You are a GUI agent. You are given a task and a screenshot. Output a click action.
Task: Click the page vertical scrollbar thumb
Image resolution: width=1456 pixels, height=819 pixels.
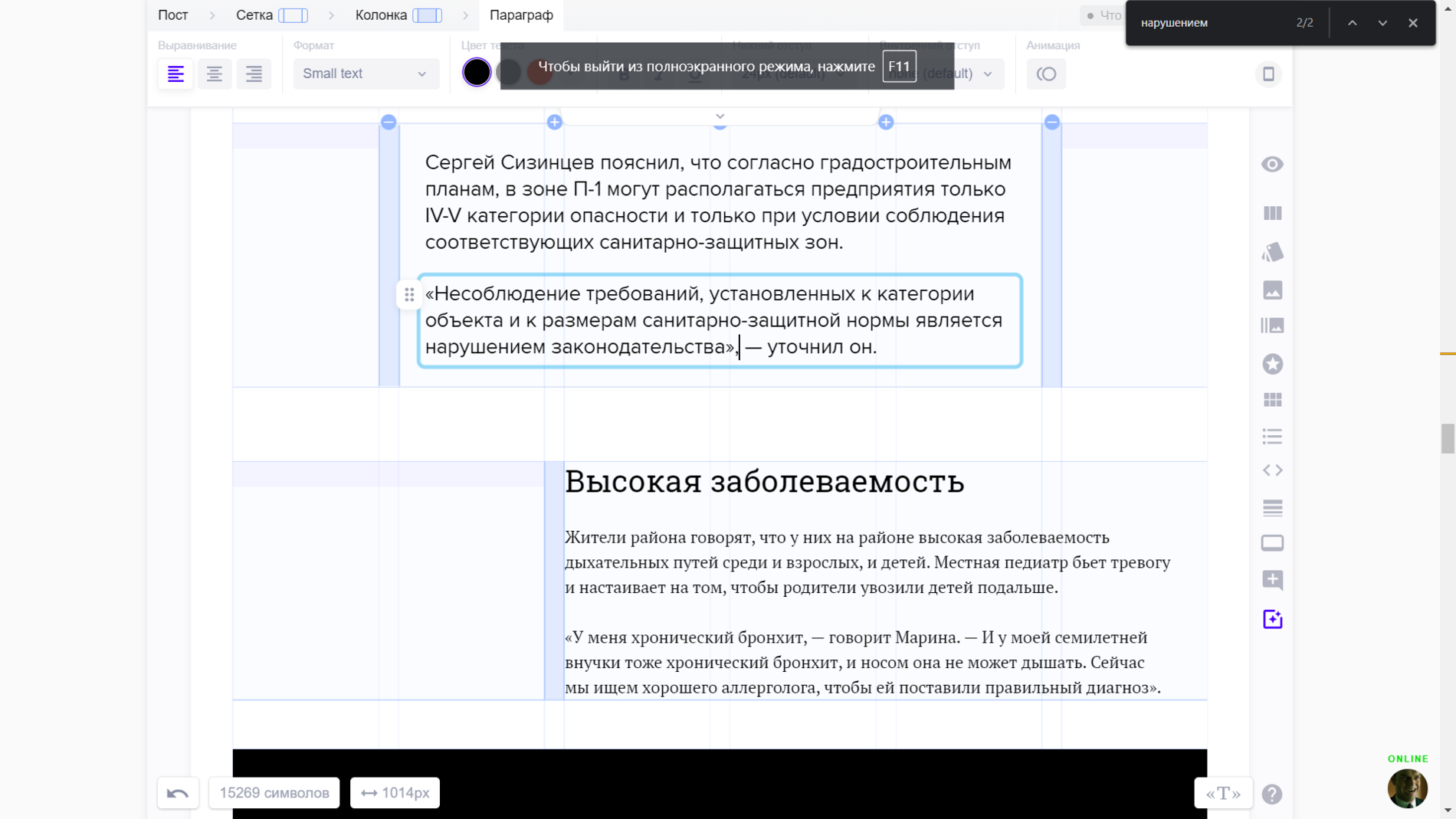[x=1448, y=439]
